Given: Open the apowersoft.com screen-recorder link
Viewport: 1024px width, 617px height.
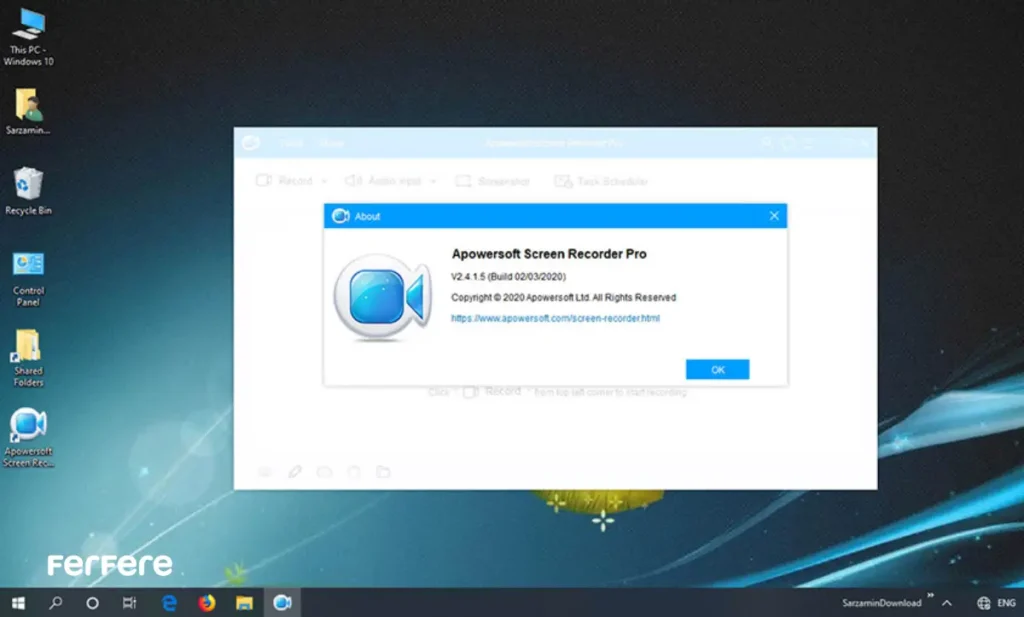Looking at the screenshot, I should [555, 319].
